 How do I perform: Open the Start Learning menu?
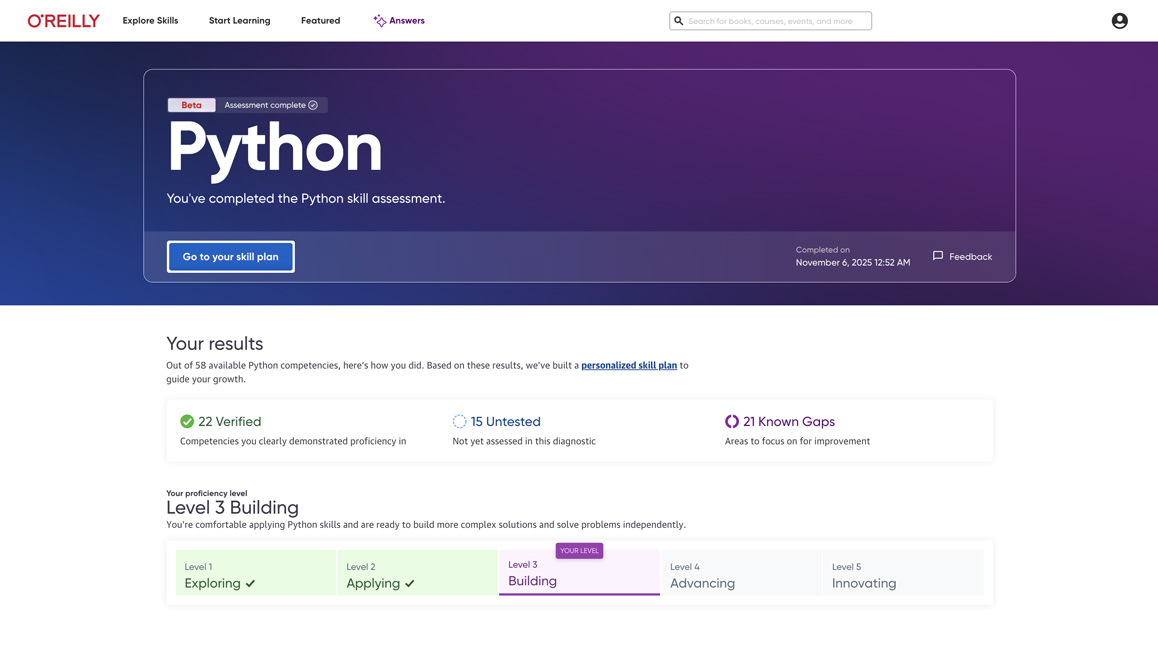point(239,21)
